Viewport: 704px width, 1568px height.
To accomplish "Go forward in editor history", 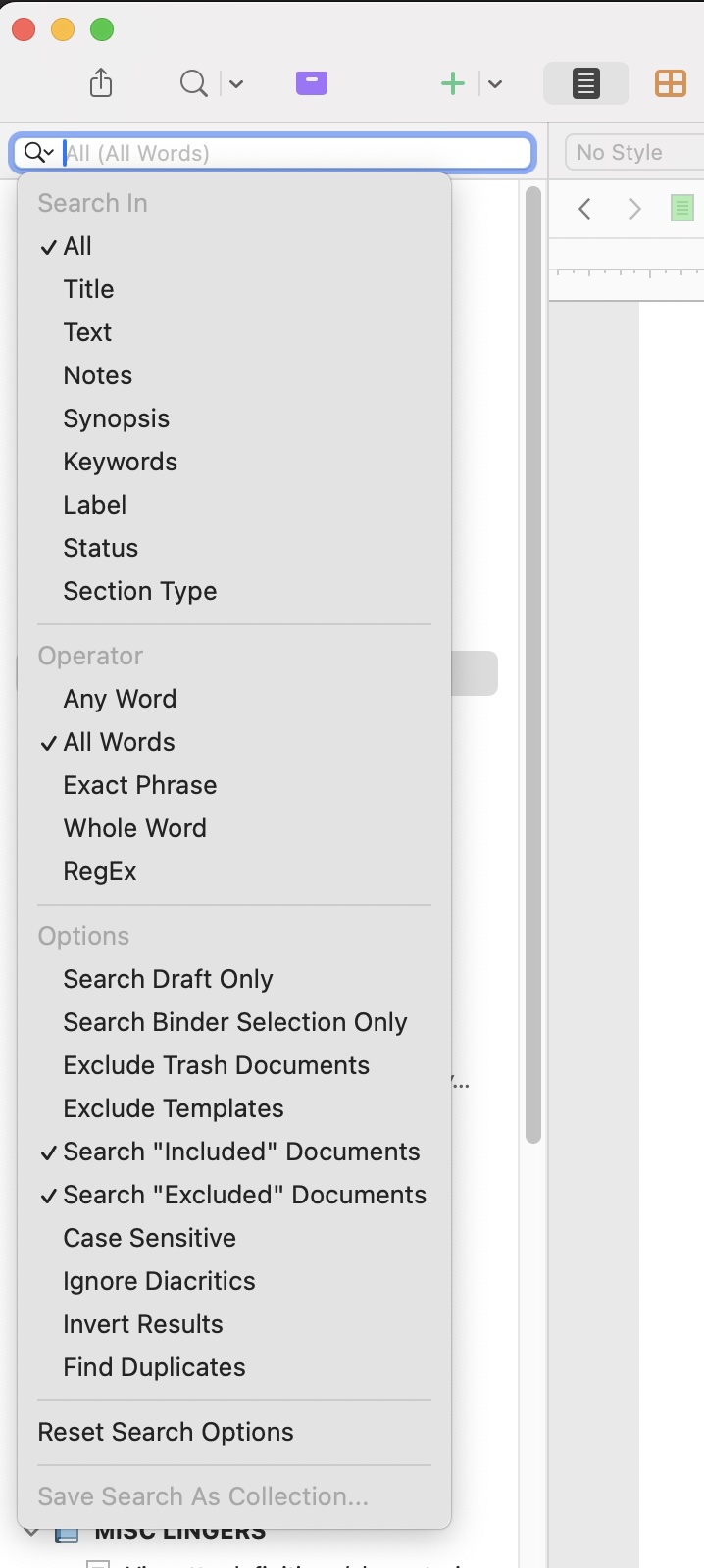I will pos(634,208).
